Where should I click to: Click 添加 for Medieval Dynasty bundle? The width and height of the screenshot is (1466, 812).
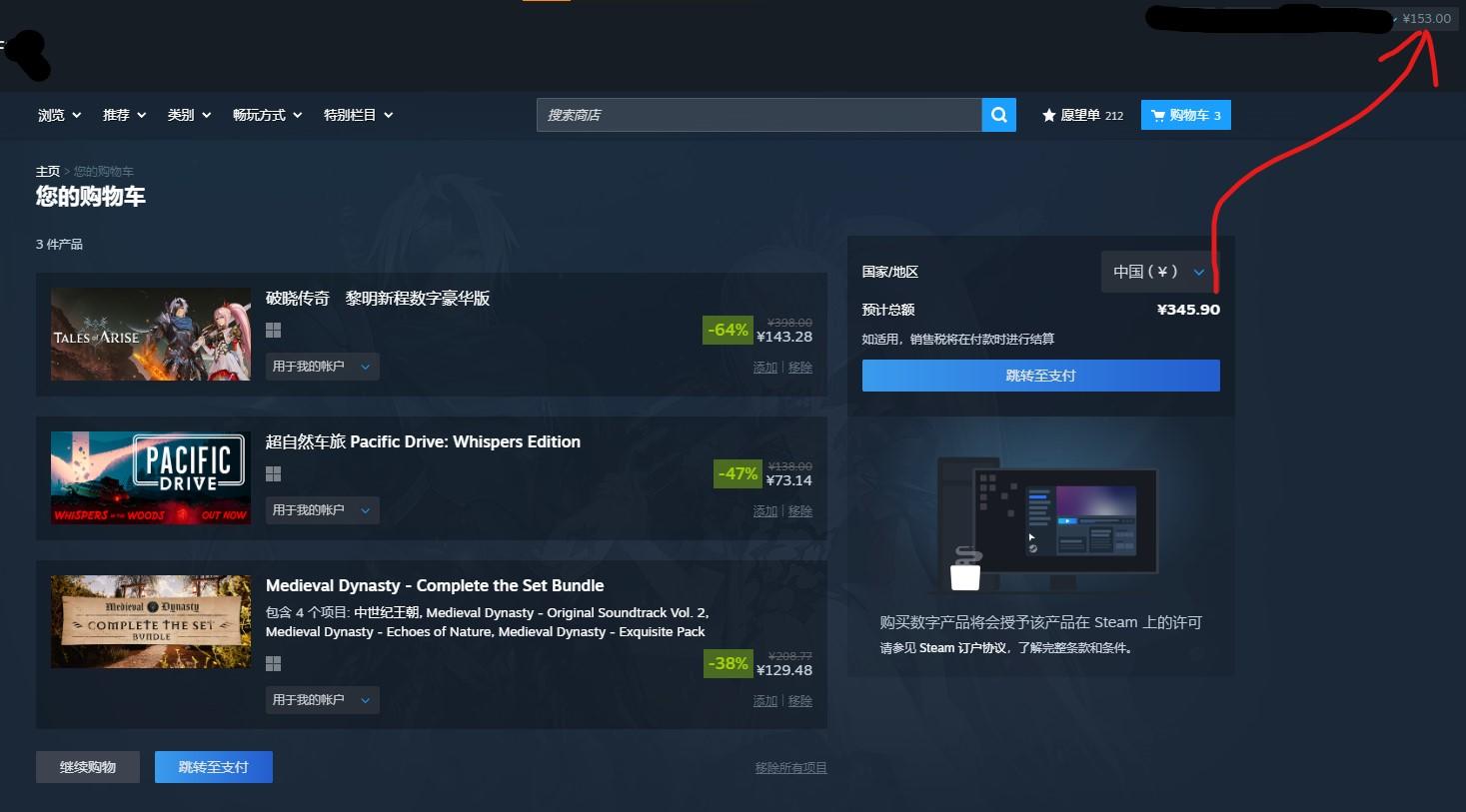tap(765, 701)
